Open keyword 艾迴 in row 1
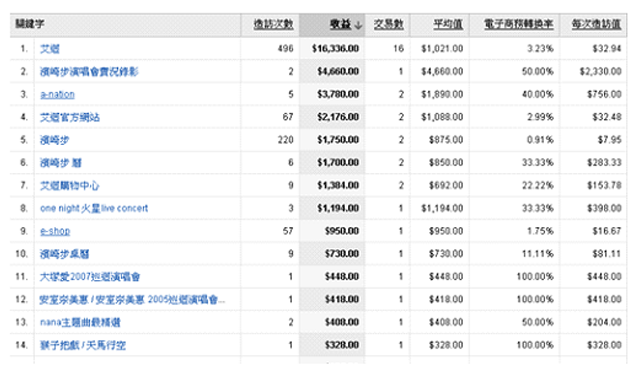Viewport: 640px width, 379px height. [50, 49]
